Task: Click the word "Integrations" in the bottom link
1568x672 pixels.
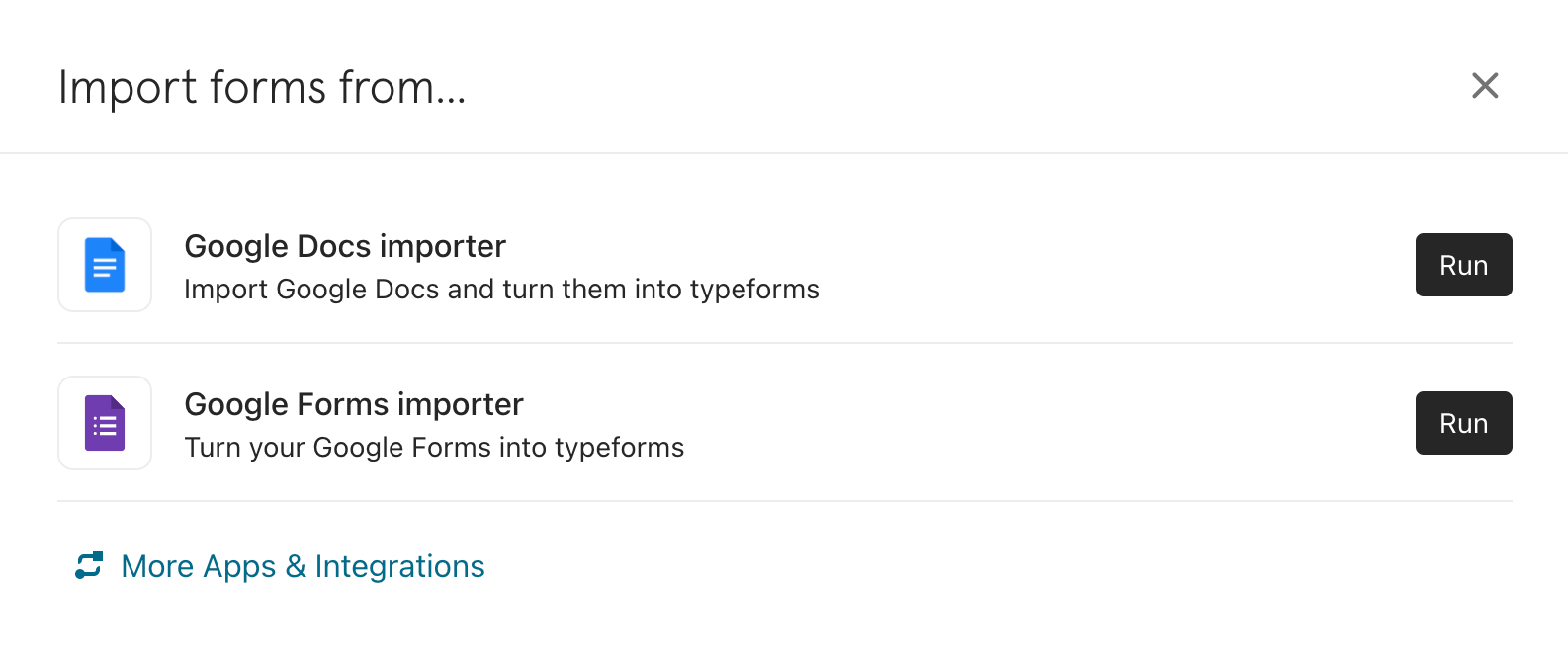Action: 399,566
